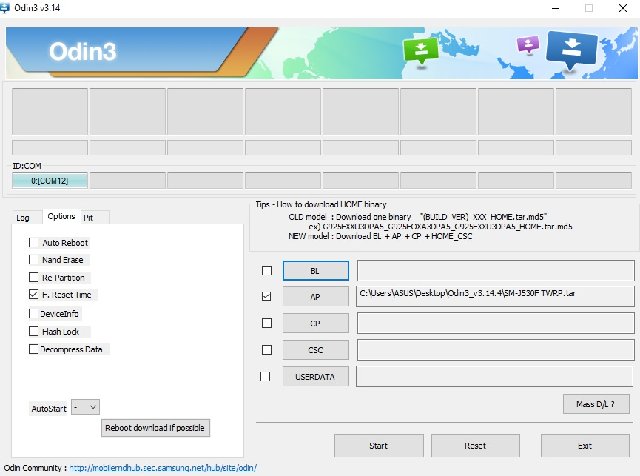Click the Start button to flash

tap(378, 446)
